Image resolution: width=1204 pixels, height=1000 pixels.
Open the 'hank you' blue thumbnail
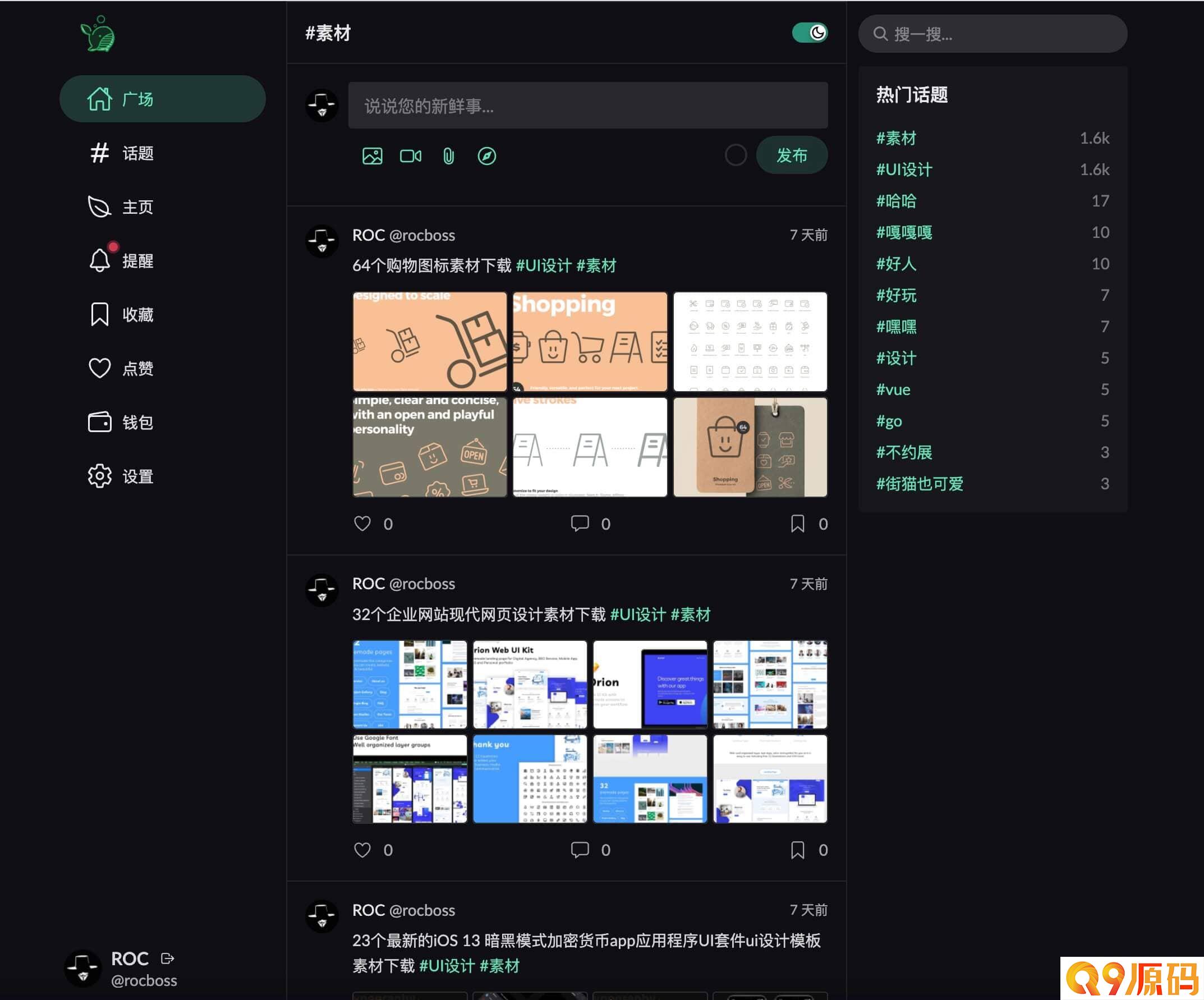[x=530, y=779]
